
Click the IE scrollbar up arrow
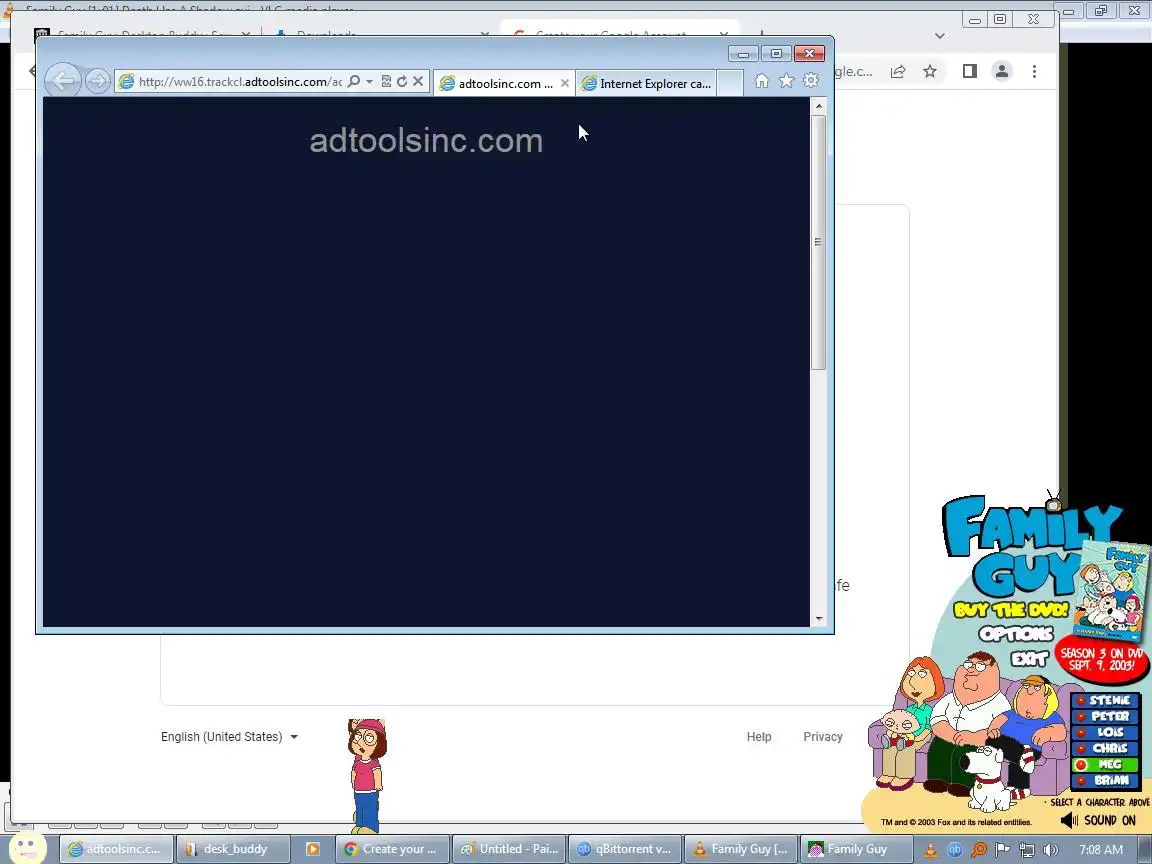click(818, 107)
